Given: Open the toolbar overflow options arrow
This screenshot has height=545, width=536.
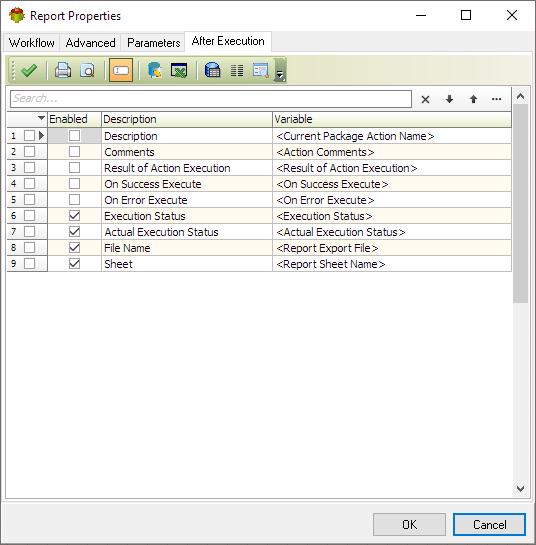Looking at the screenshot, I should point(280,70).
